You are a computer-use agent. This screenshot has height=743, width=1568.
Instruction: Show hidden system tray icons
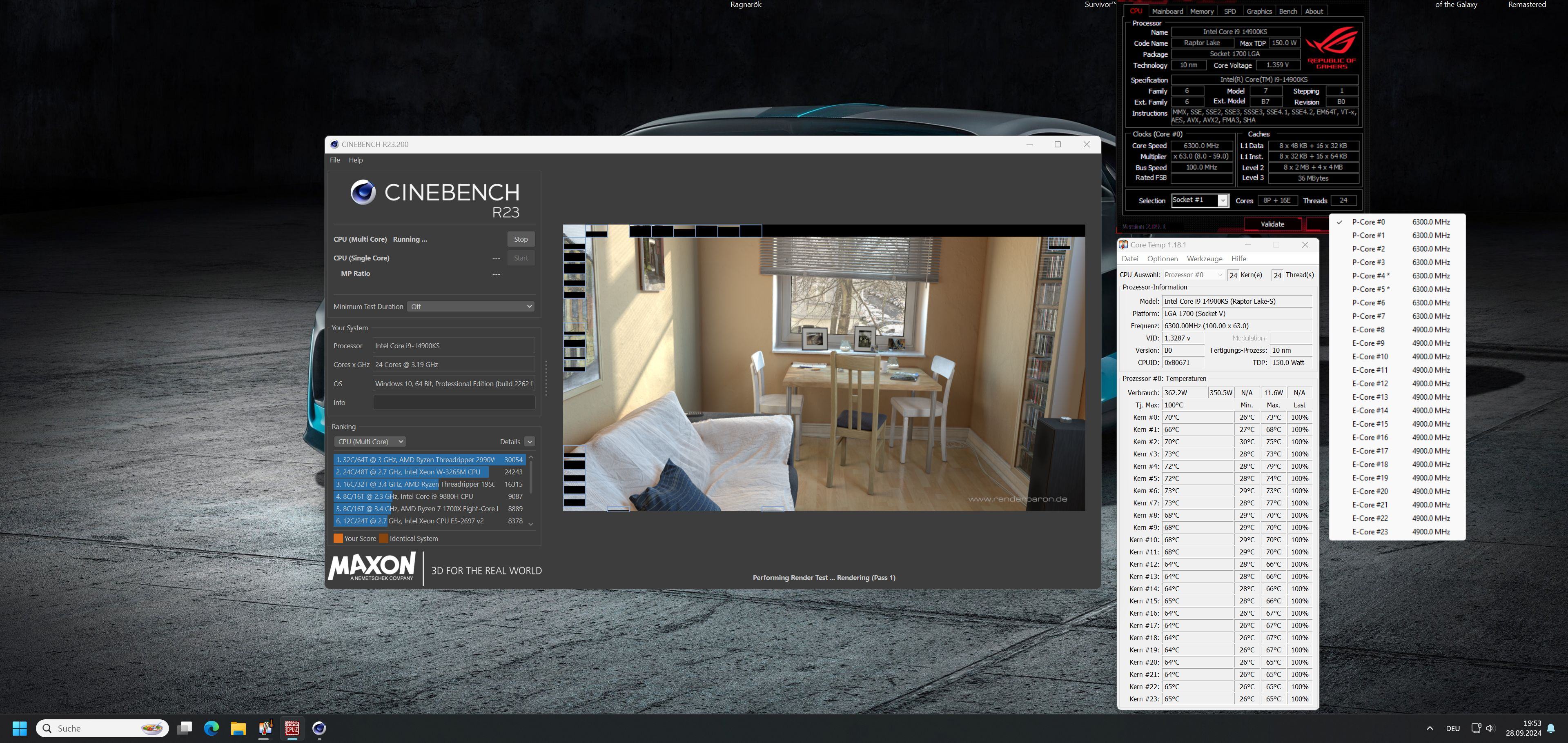[x=1430, y=728]
